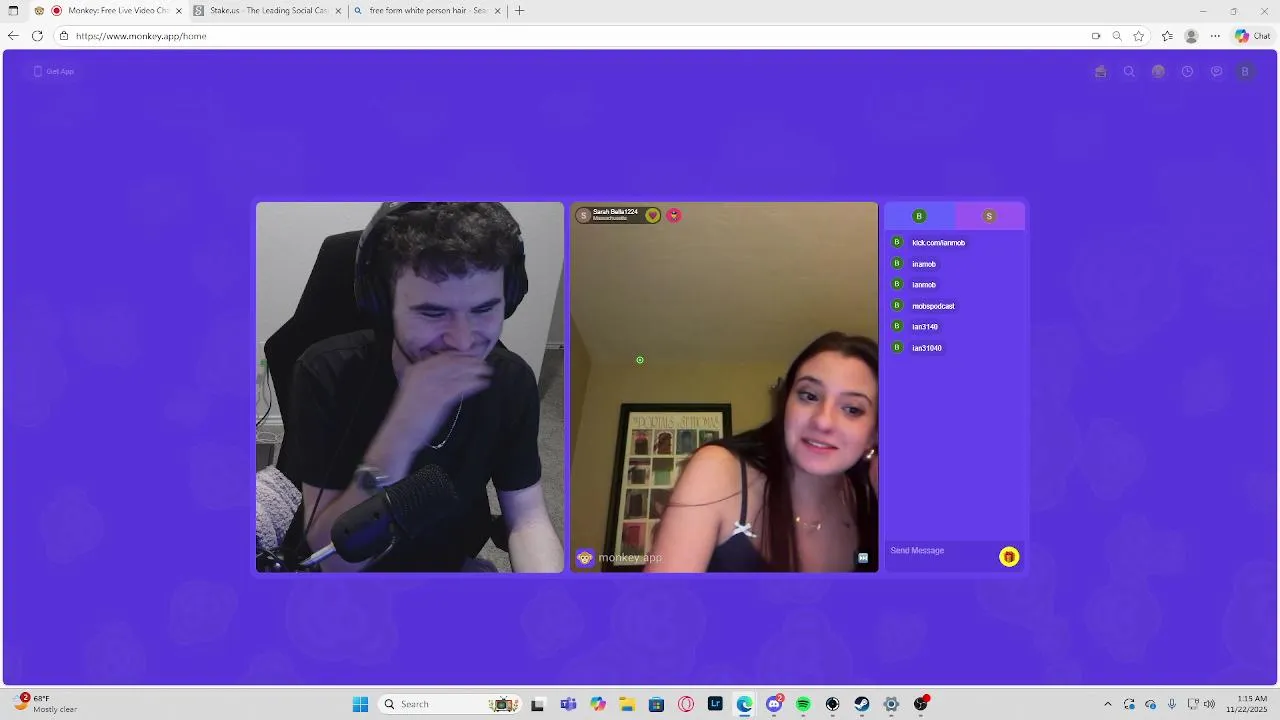Viewport: 1280px width, 720px height.
Task: Open the Copilot Chat button
Action: tap(1252, 36)
